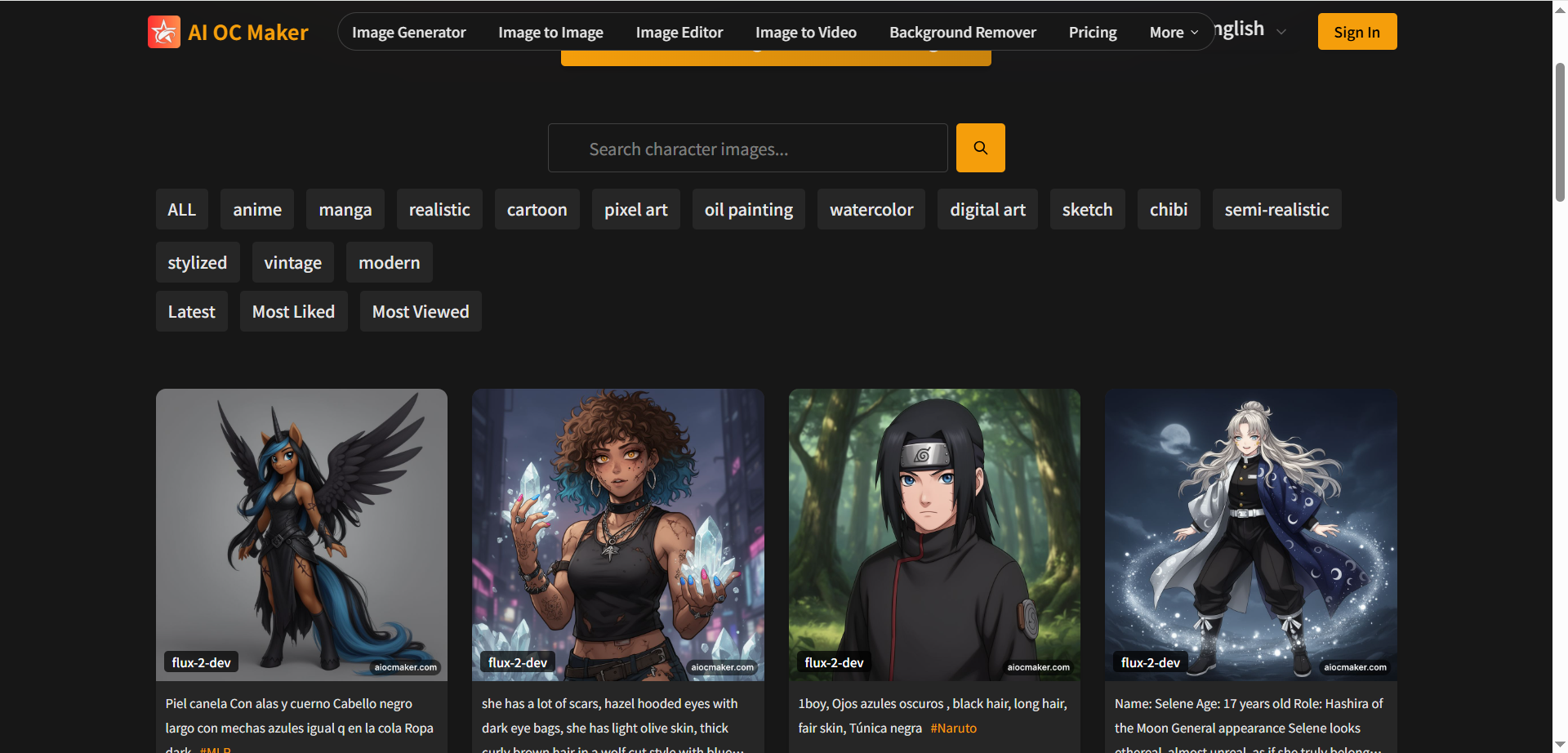This screenshot has height=753, width=1568.
Task: Enable the pixel art filter
Action: [635, 209]
